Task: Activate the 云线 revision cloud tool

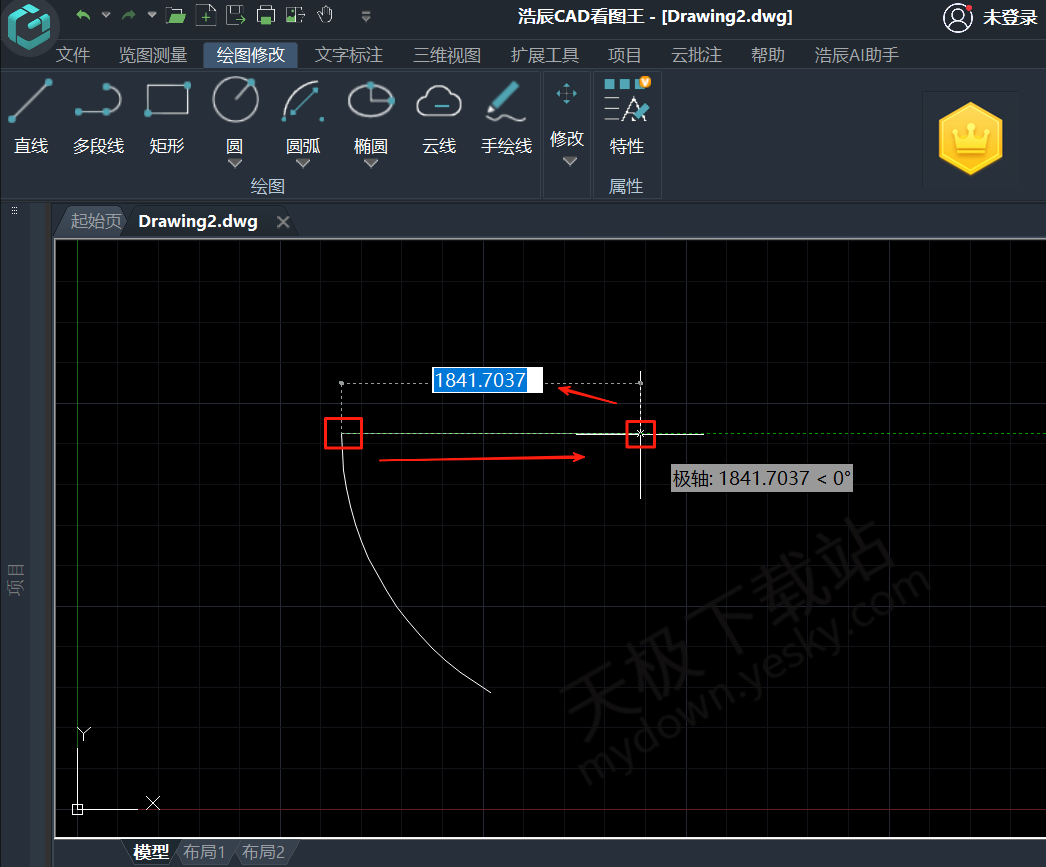Action: 438,118
